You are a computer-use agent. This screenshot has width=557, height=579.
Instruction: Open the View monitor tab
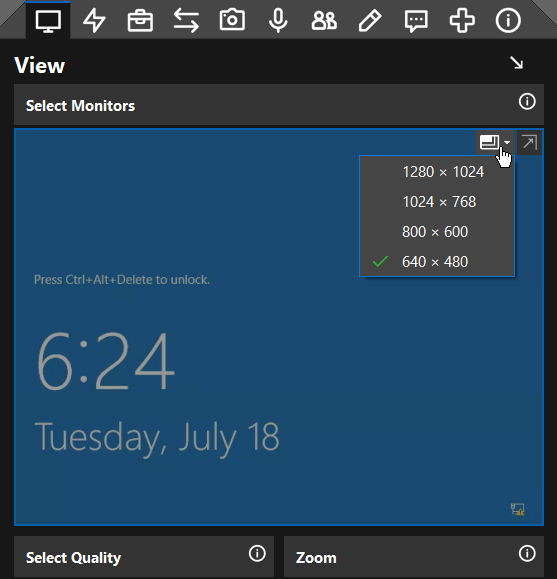point(48,20)
